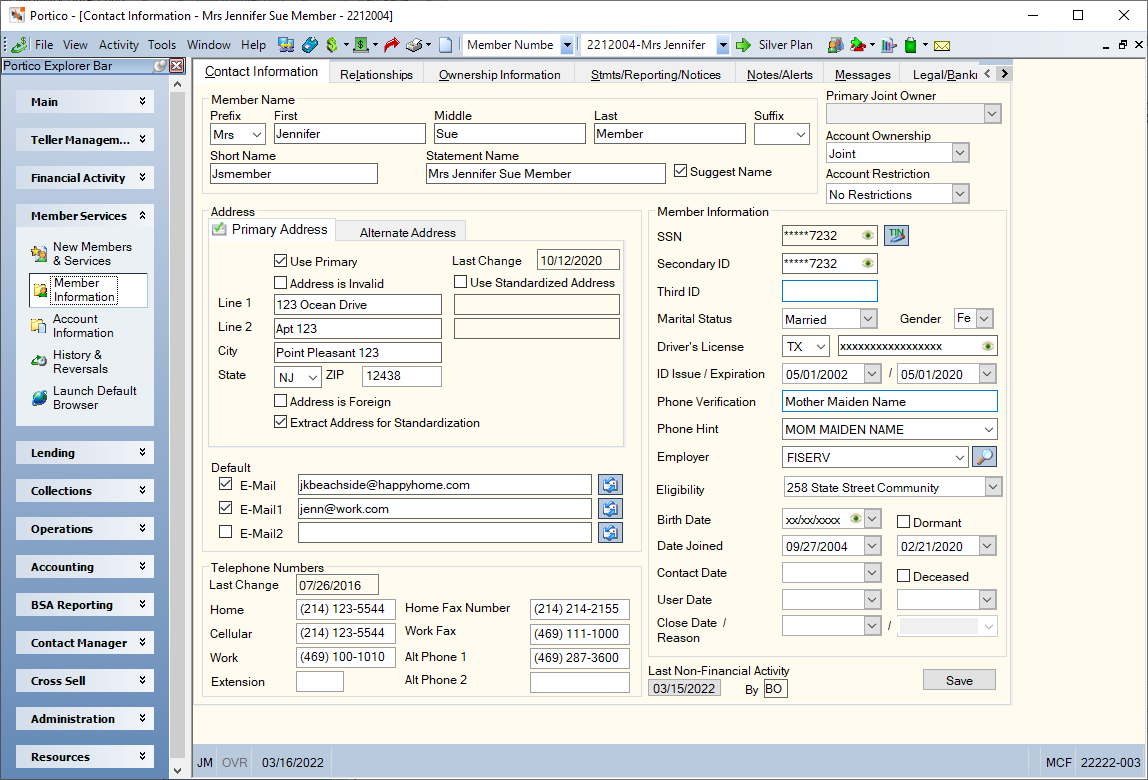Switch to the Ownership Information tab
The image size is (1148, 780).
(x=499, y=75)
